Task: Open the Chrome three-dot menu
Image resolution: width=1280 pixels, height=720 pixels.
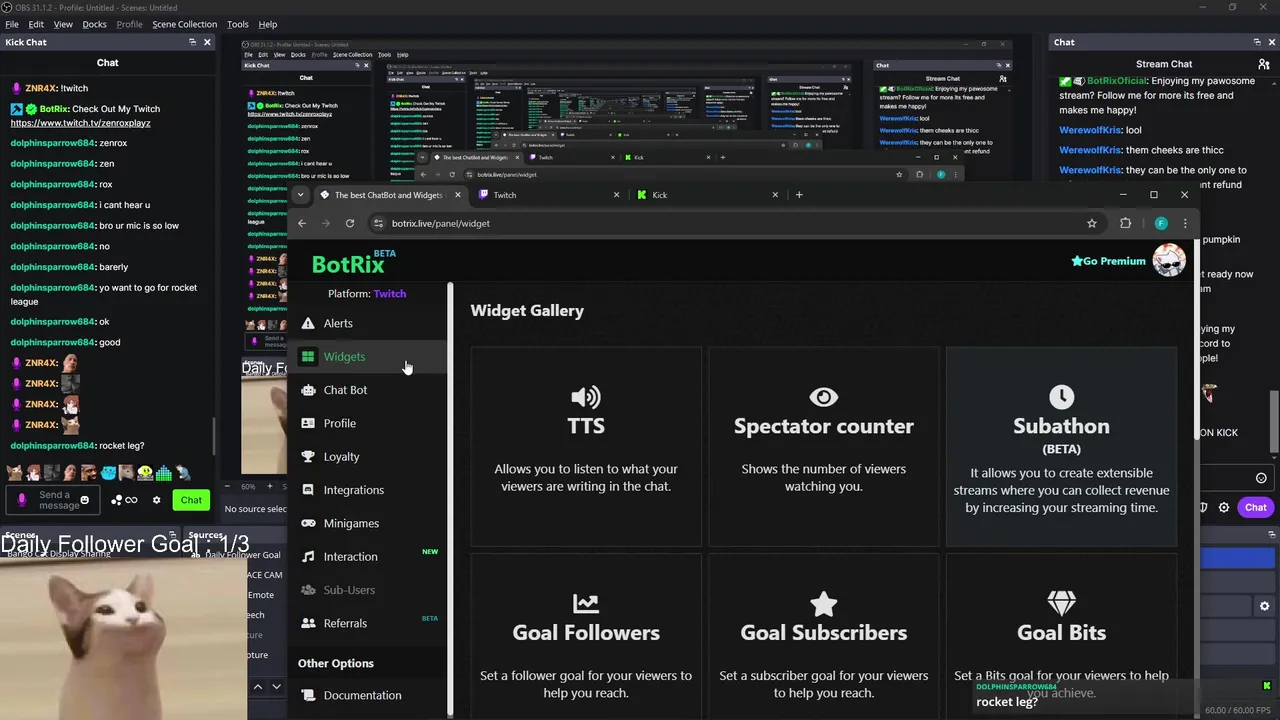Action: coord(1185,223)
